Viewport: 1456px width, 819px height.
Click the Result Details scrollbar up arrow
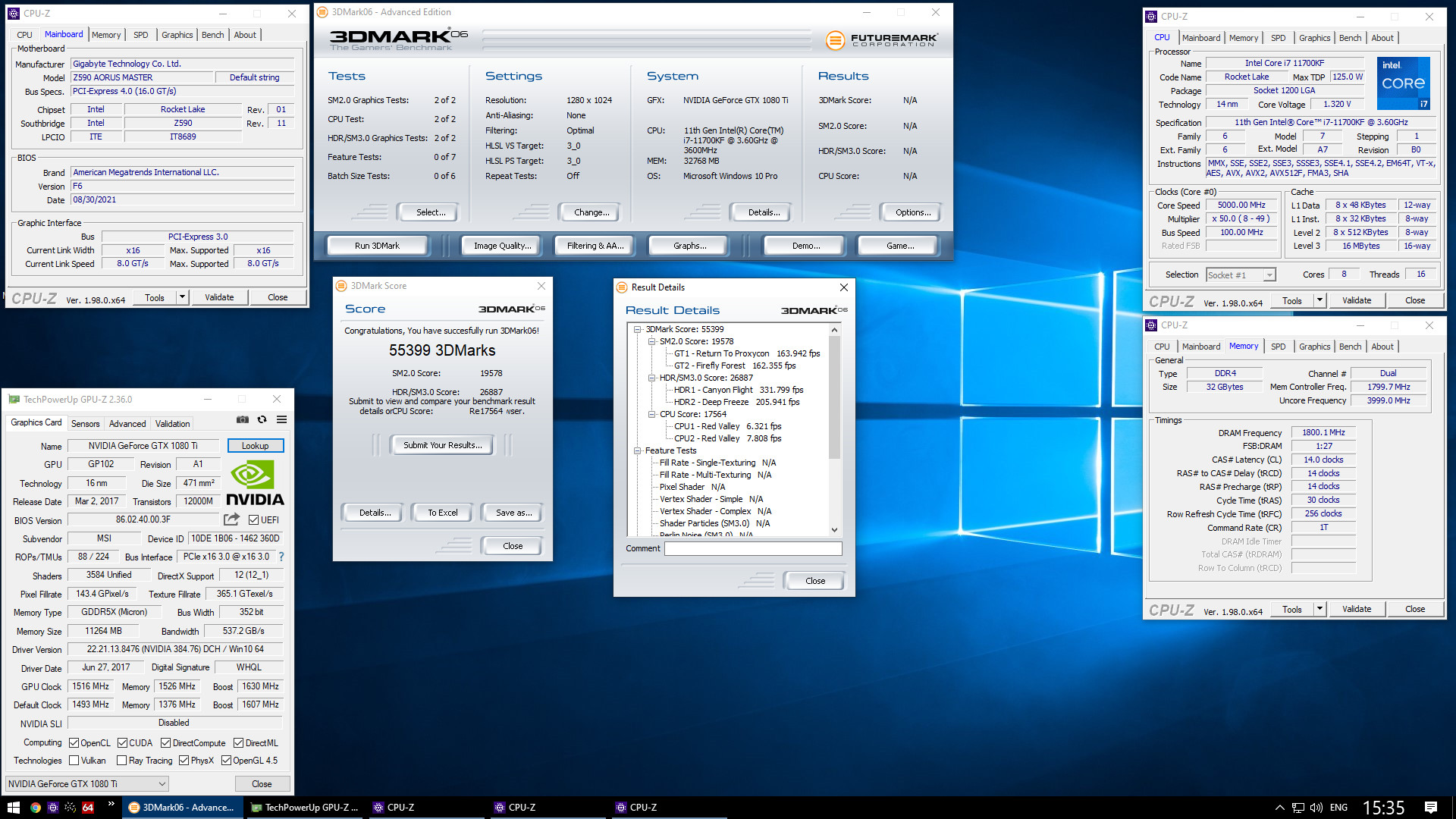point(834,330)
